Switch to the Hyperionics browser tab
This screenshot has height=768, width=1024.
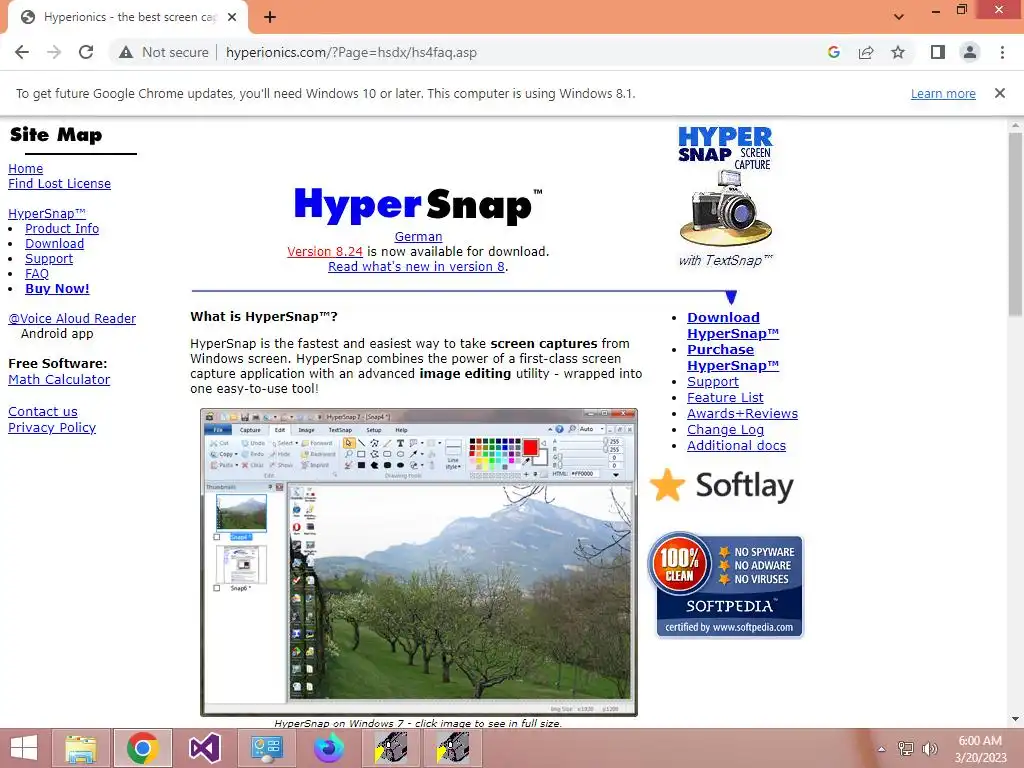tap(128, 17)
